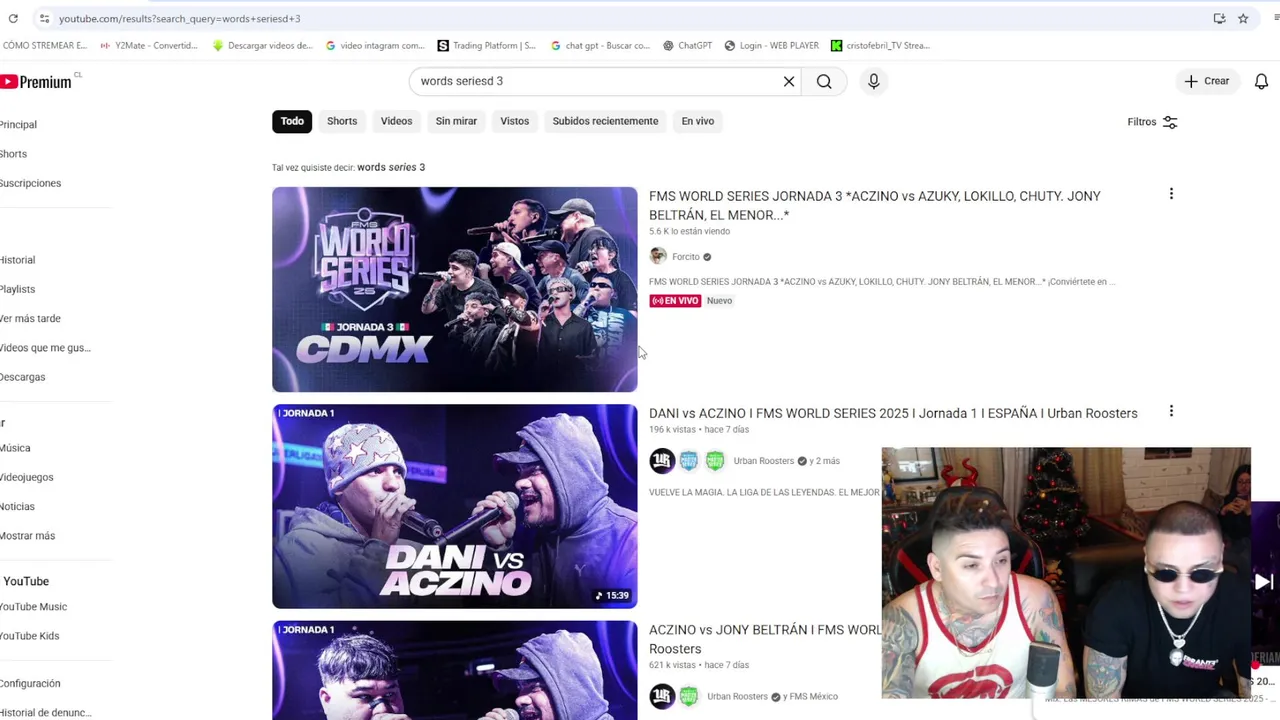This screenshot has width=1280, height=720.
Task: Bookmark this page with the star icon
Action: point(1243,19)
